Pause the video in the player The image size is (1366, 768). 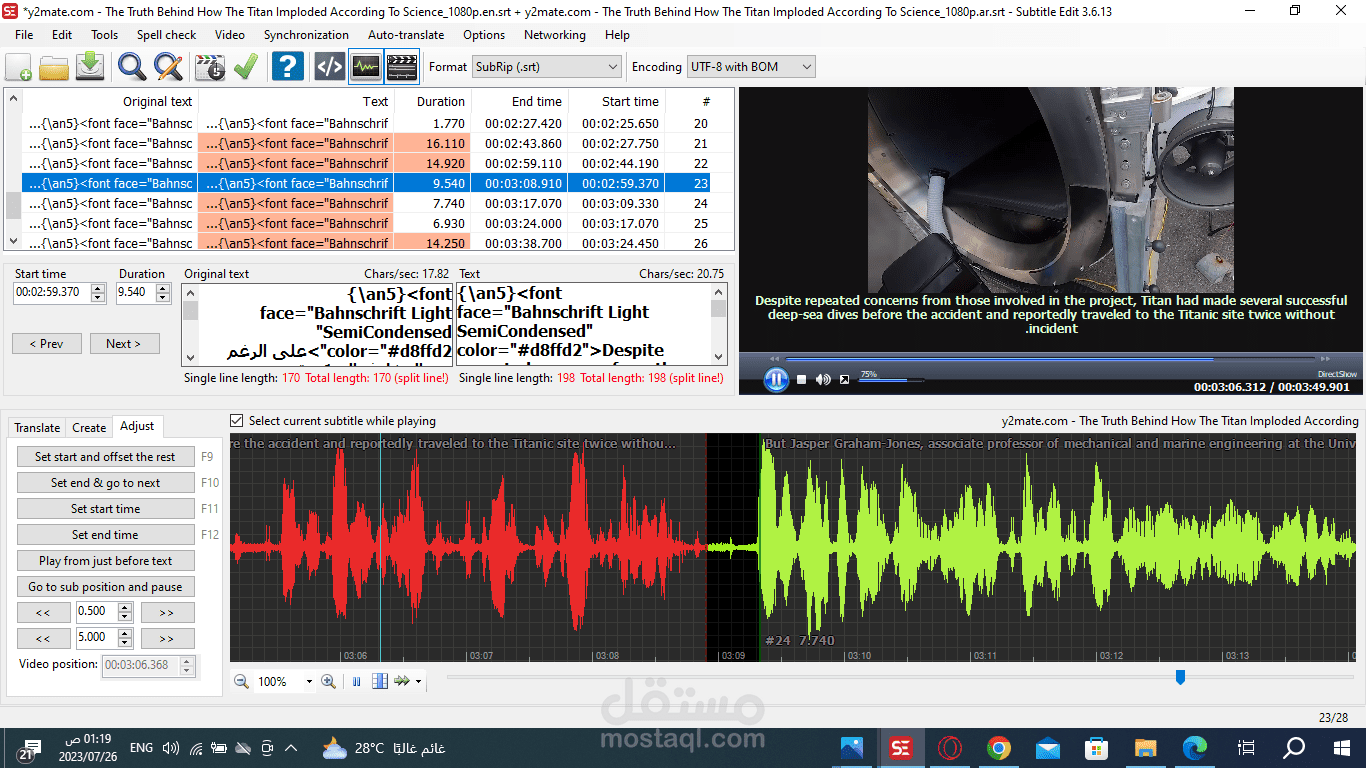(776, 379)
